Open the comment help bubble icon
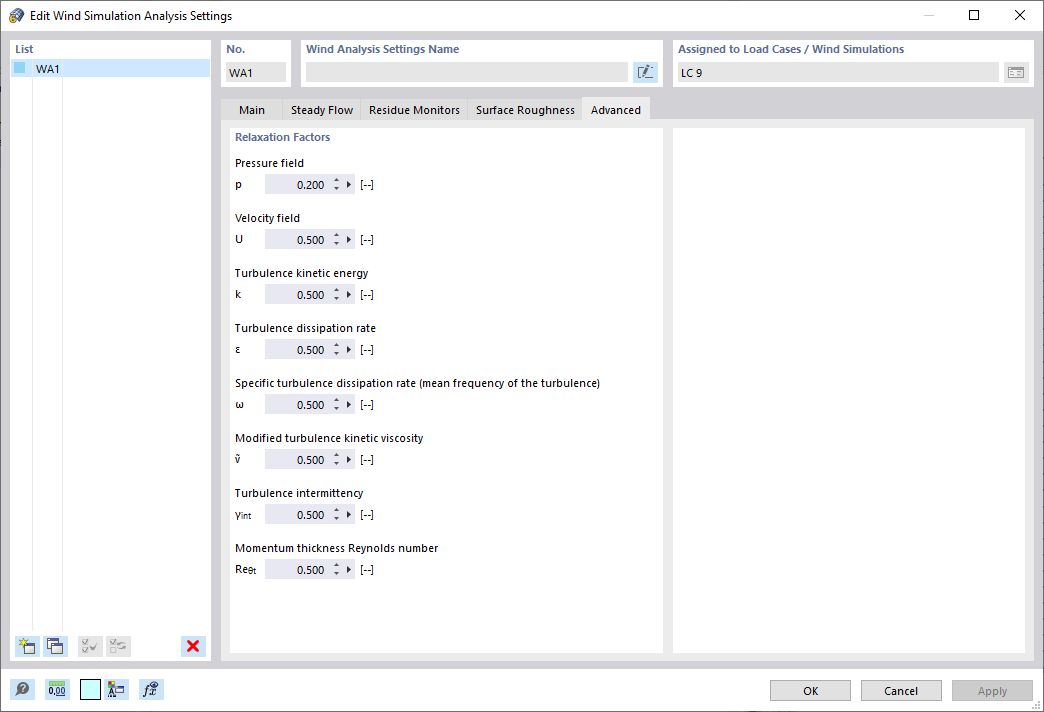The image size is (1044, 712). click(21, 689)
